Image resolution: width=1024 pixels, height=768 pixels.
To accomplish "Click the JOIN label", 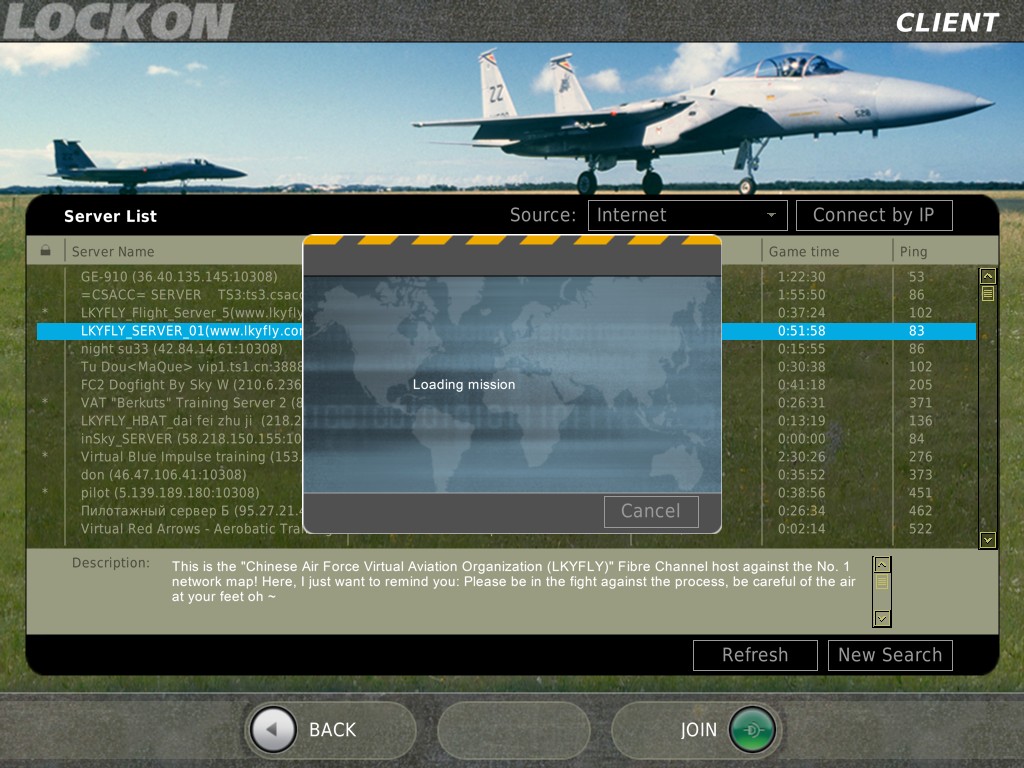I will point(698,729).
